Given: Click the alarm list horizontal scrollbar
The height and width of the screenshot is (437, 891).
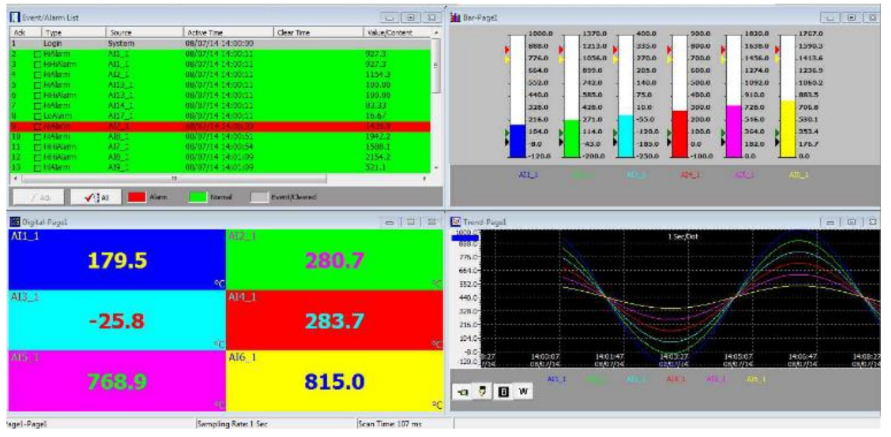Looking at the screenshot, I should [173, 178].
